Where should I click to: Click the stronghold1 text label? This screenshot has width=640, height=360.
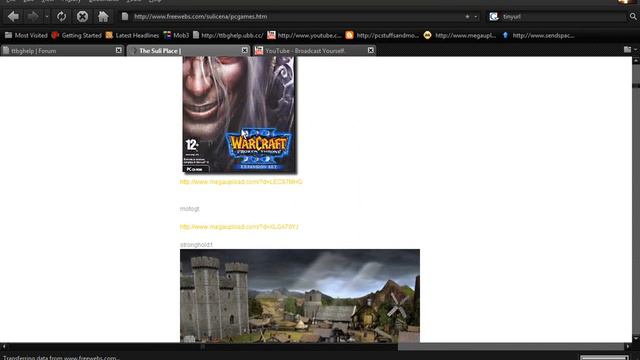click(x=196, y=244)
